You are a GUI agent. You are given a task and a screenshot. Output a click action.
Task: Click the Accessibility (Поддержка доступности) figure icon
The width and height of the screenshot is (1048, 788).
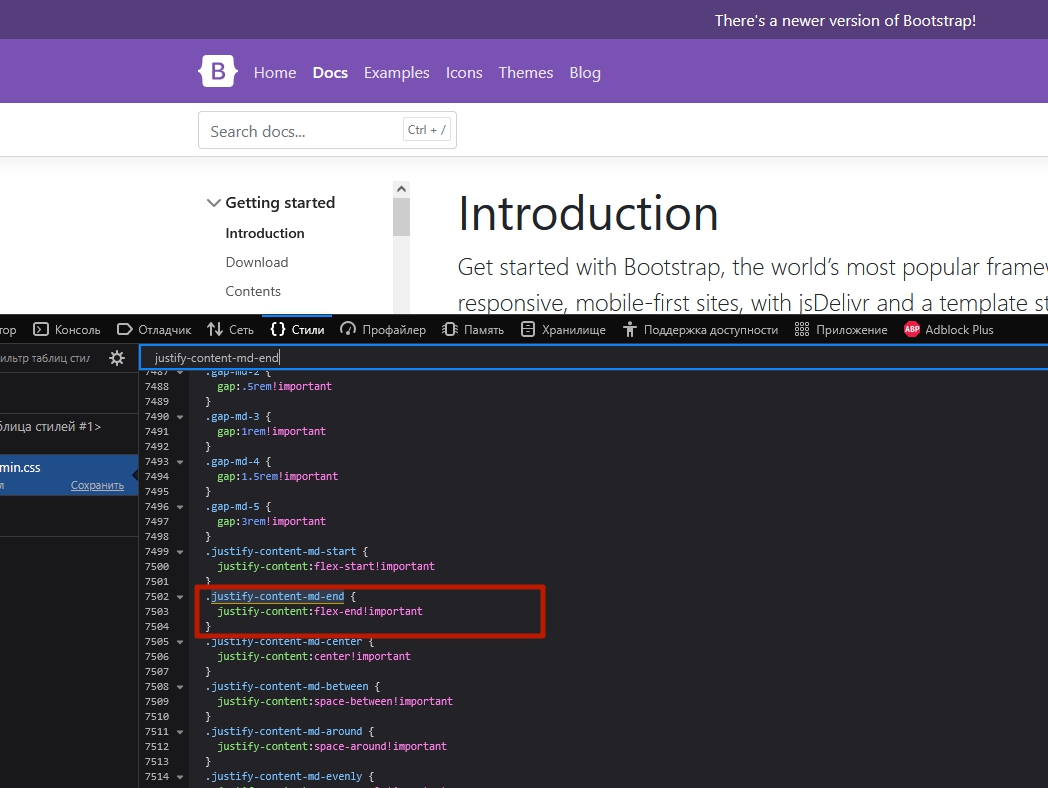tap(629, 329)
